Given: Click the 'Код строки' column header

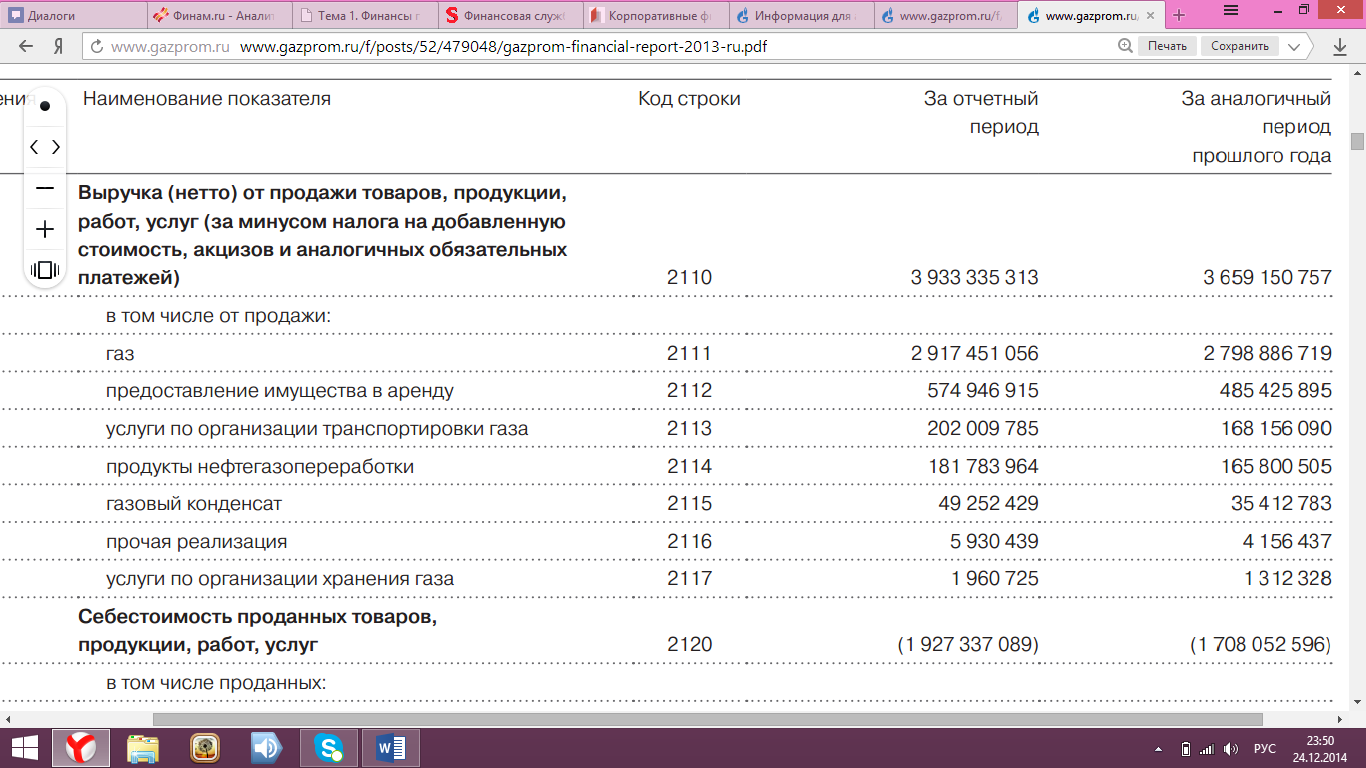Looking at the screenshot, I should click(690, 99).
